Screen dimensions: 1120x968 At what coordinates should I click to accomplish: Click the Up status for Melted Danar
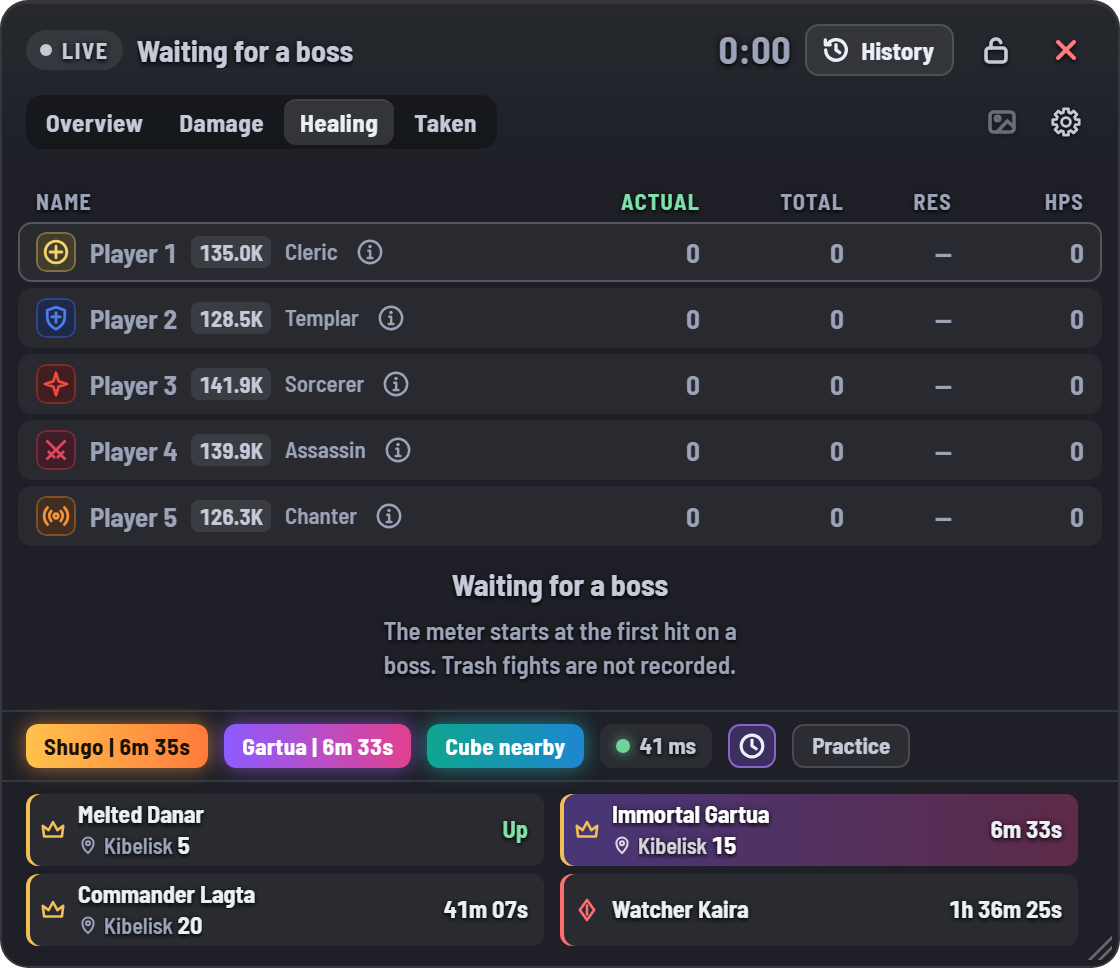(515, 830)
